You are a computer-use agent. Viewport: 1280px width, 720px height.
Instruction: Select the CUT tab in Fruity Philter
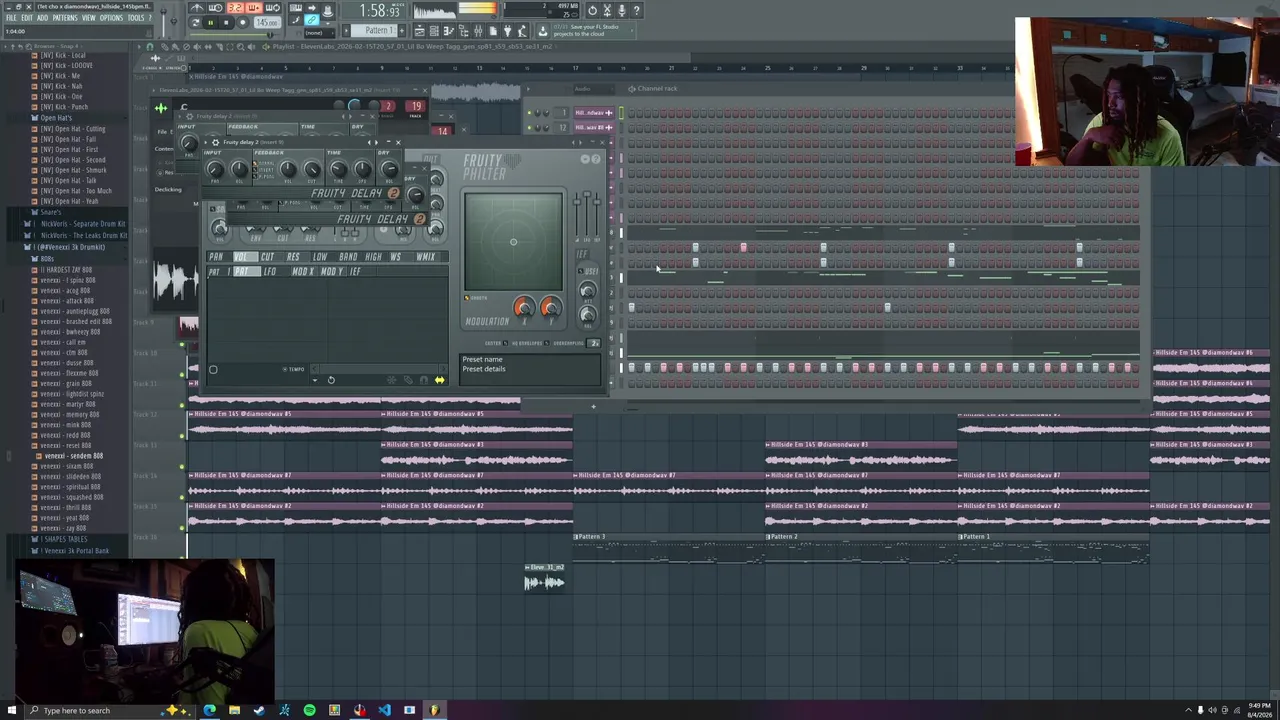(x=267, y=256)
